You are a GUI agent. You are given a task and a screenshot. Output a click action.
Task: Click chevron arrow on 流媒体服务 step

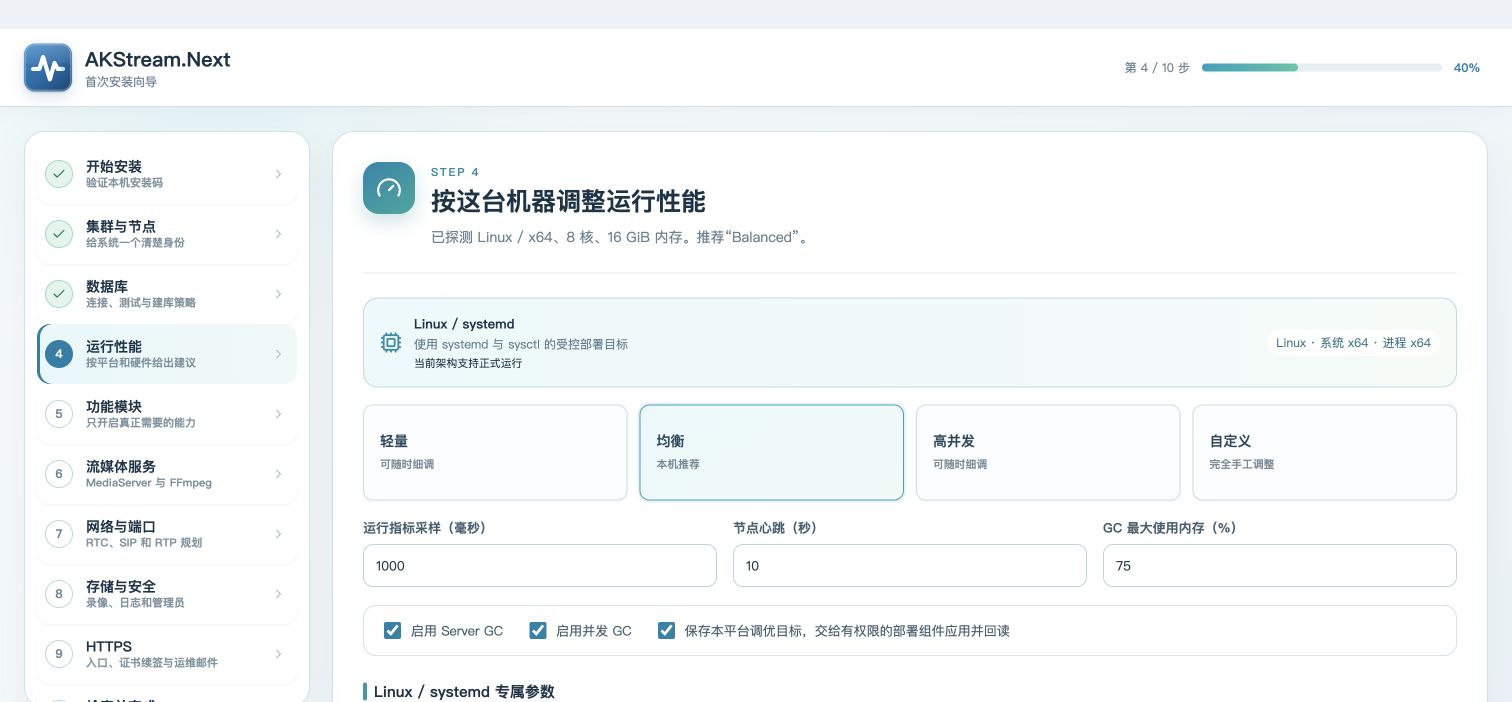[x=278, y=474]
